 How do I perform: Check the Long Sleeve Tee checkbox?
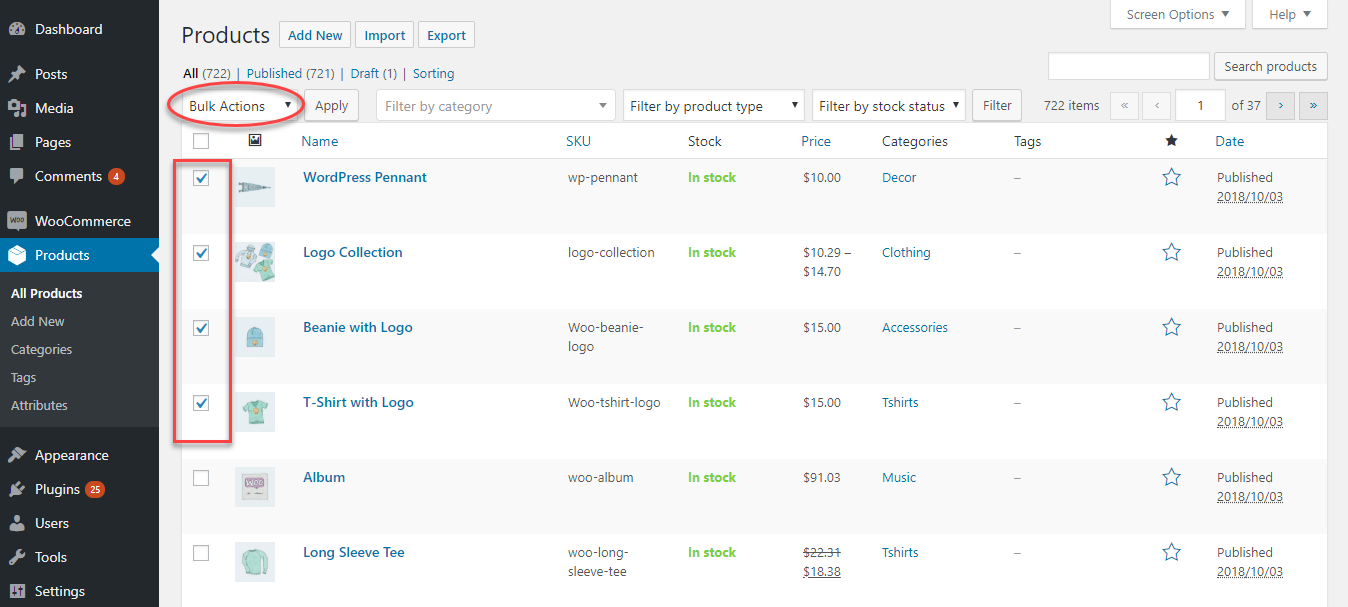(x=201, y=553)
